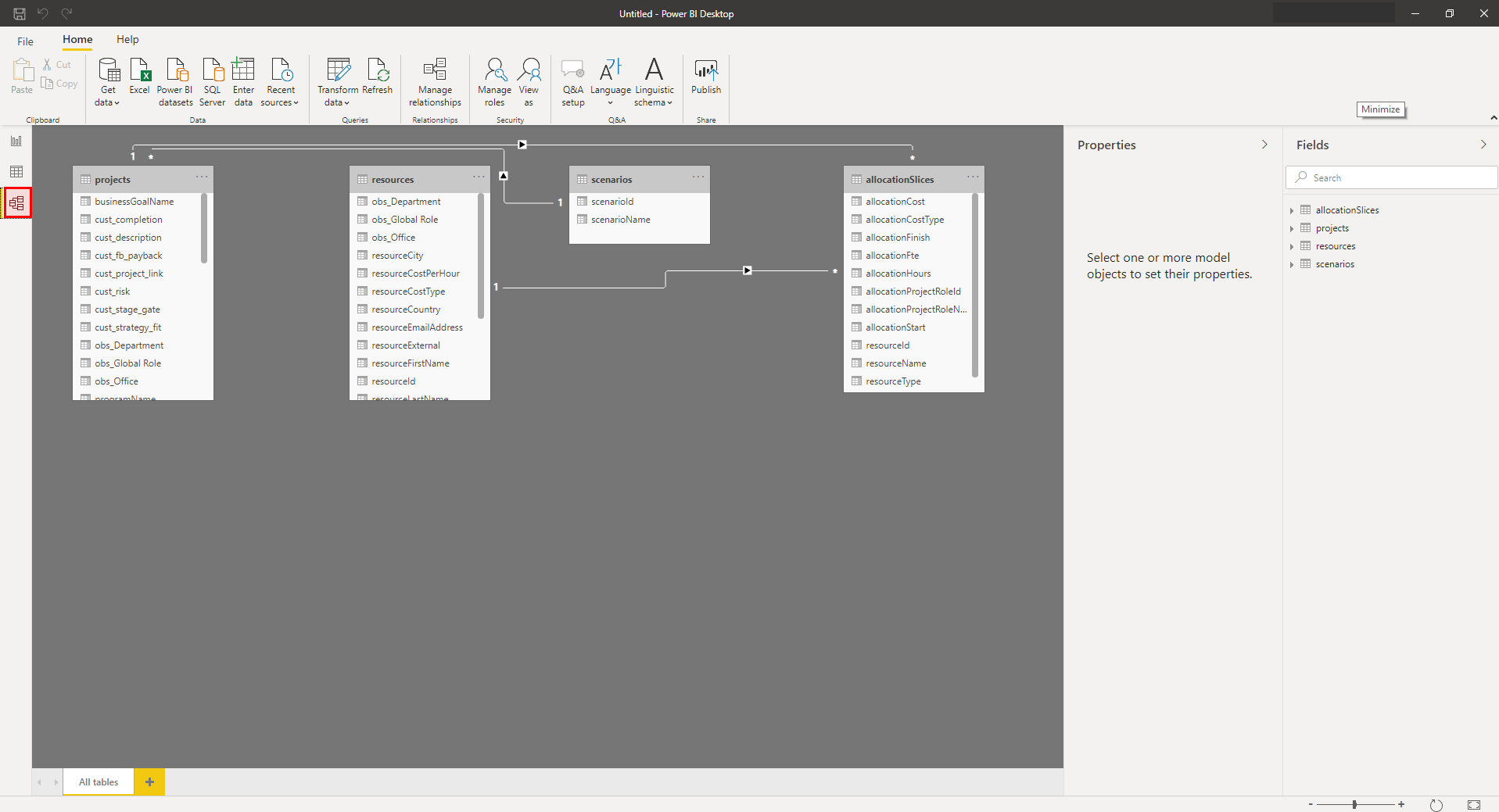Switch to Report view in sidebar
The height and width of the screenshot is (812, 1499).
16,141
